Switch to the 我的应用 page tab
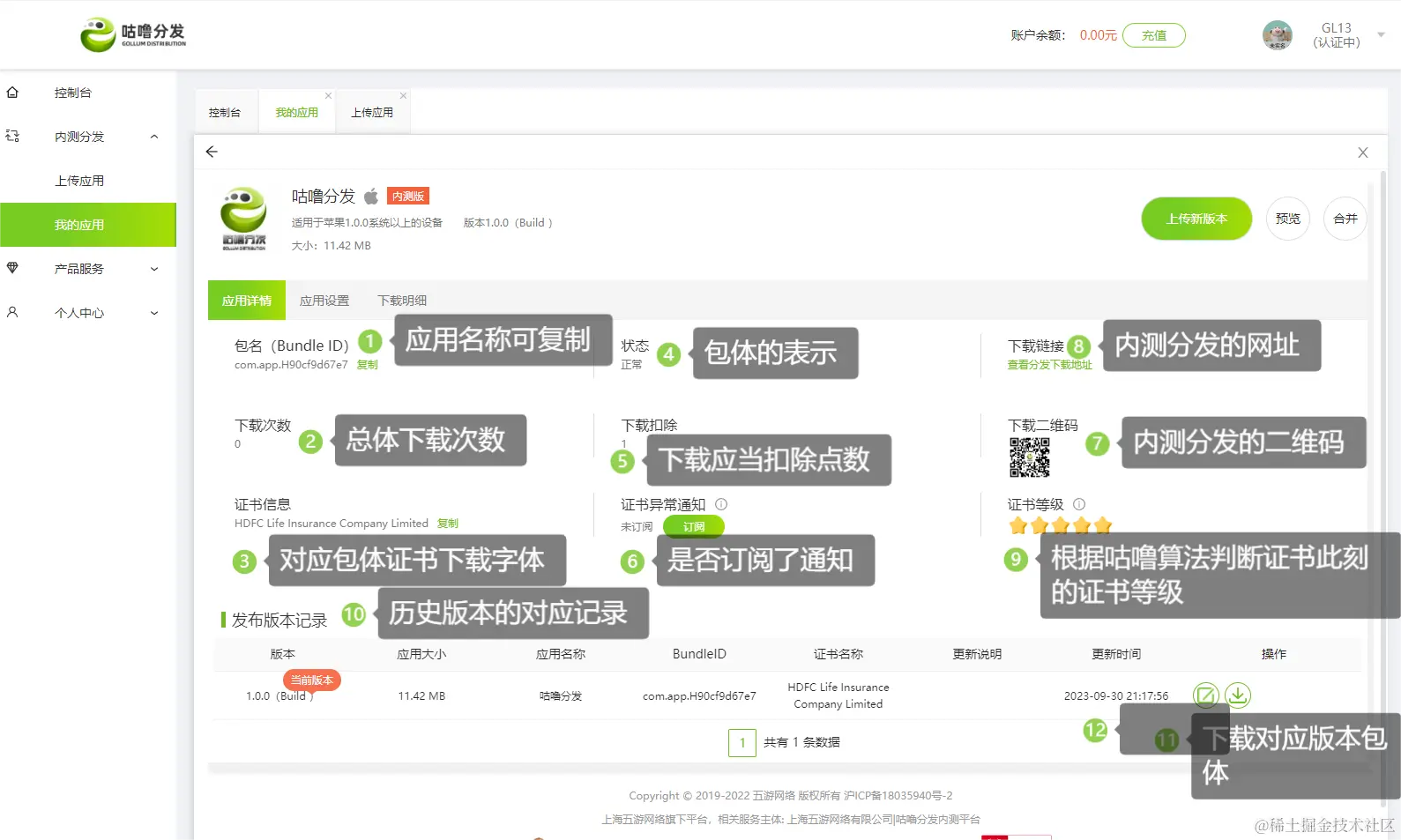Image resolution: width=1401 pixels, height=840 pixels. tap(296, 113)
